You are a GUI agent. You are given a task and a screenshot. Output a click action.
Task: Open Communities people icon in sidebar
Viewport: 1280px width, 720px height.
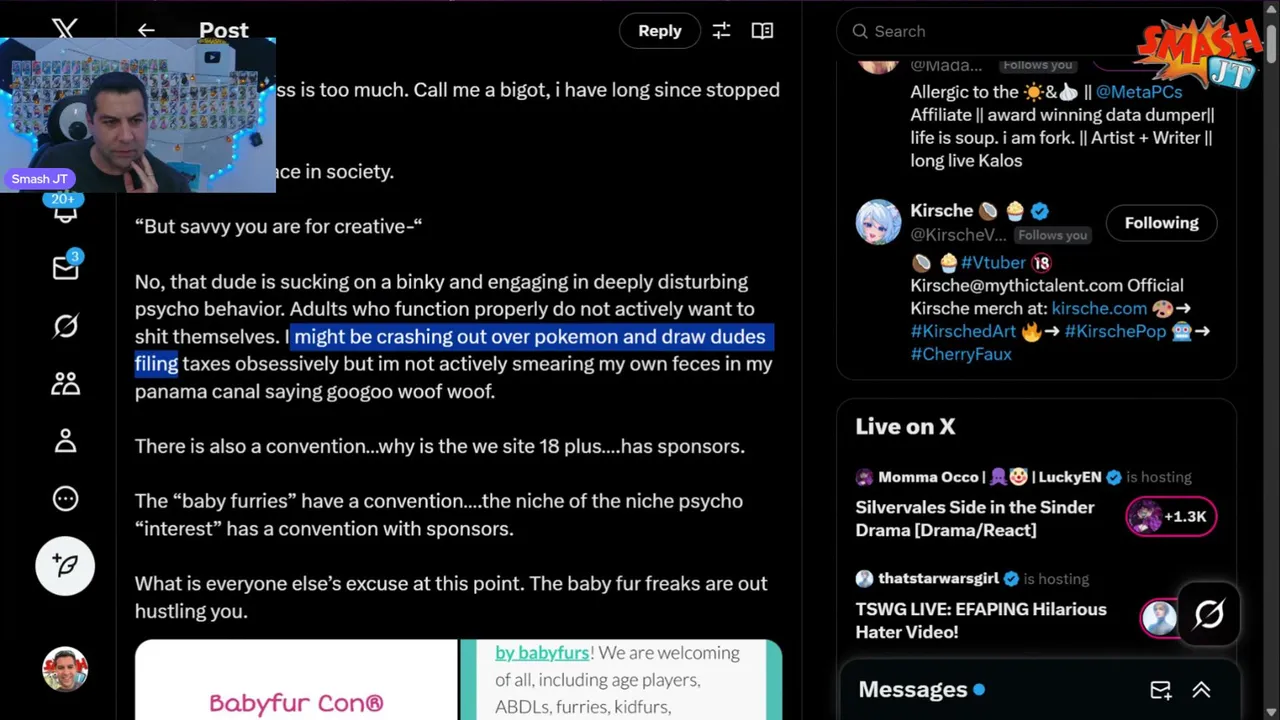coord(65,383)
